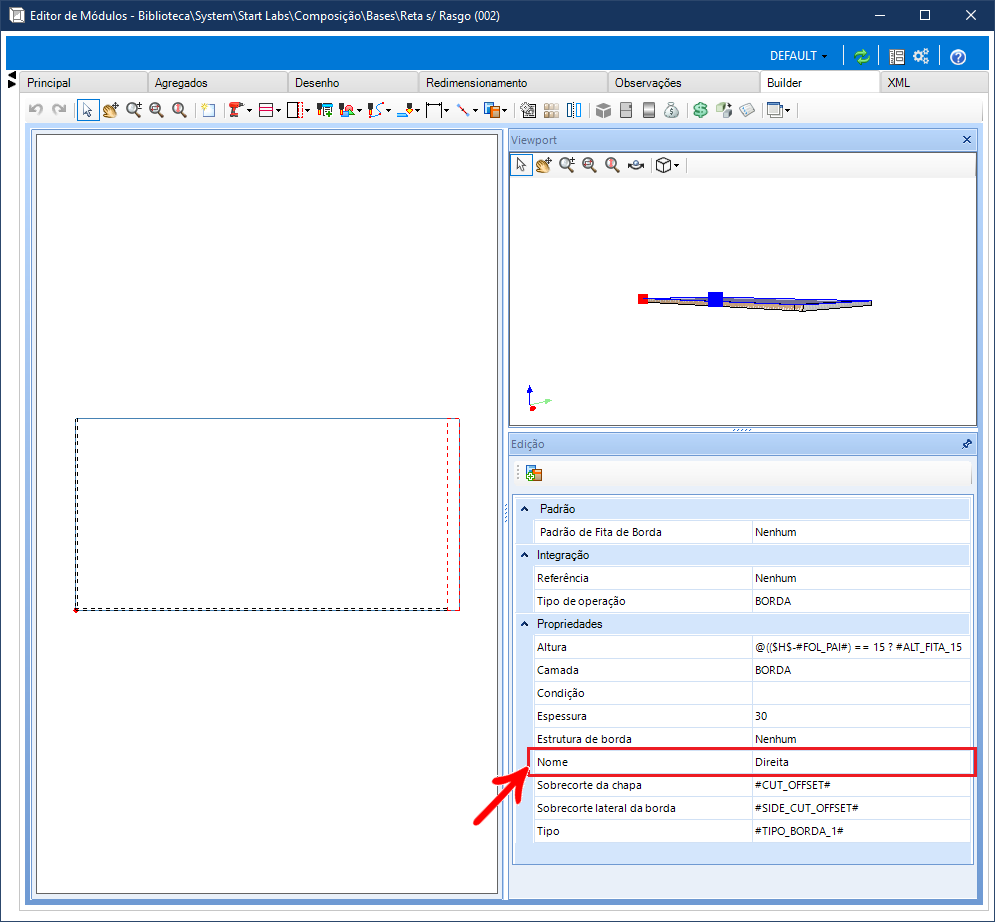The width and height of the screenshot is (995, 922).
Task: Collapse the Integração section
Action: point(525,555)
